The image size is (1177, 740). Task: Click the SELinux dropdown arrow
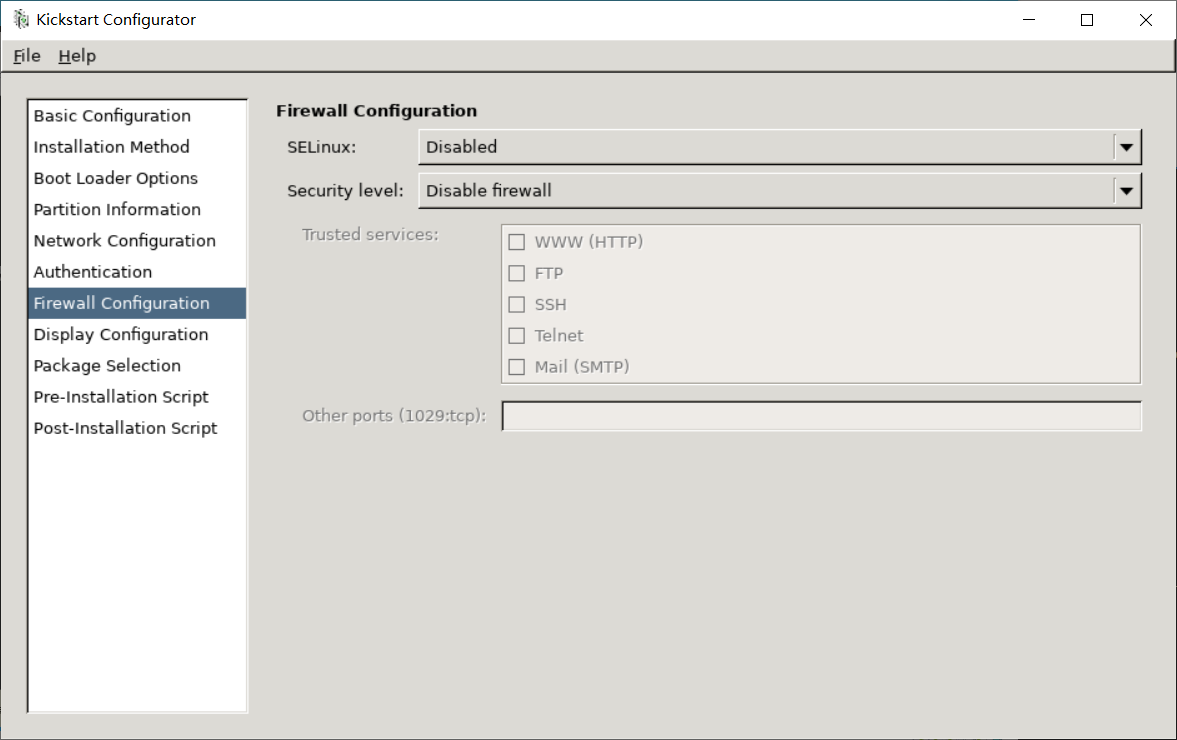[x=1127, y=147]
